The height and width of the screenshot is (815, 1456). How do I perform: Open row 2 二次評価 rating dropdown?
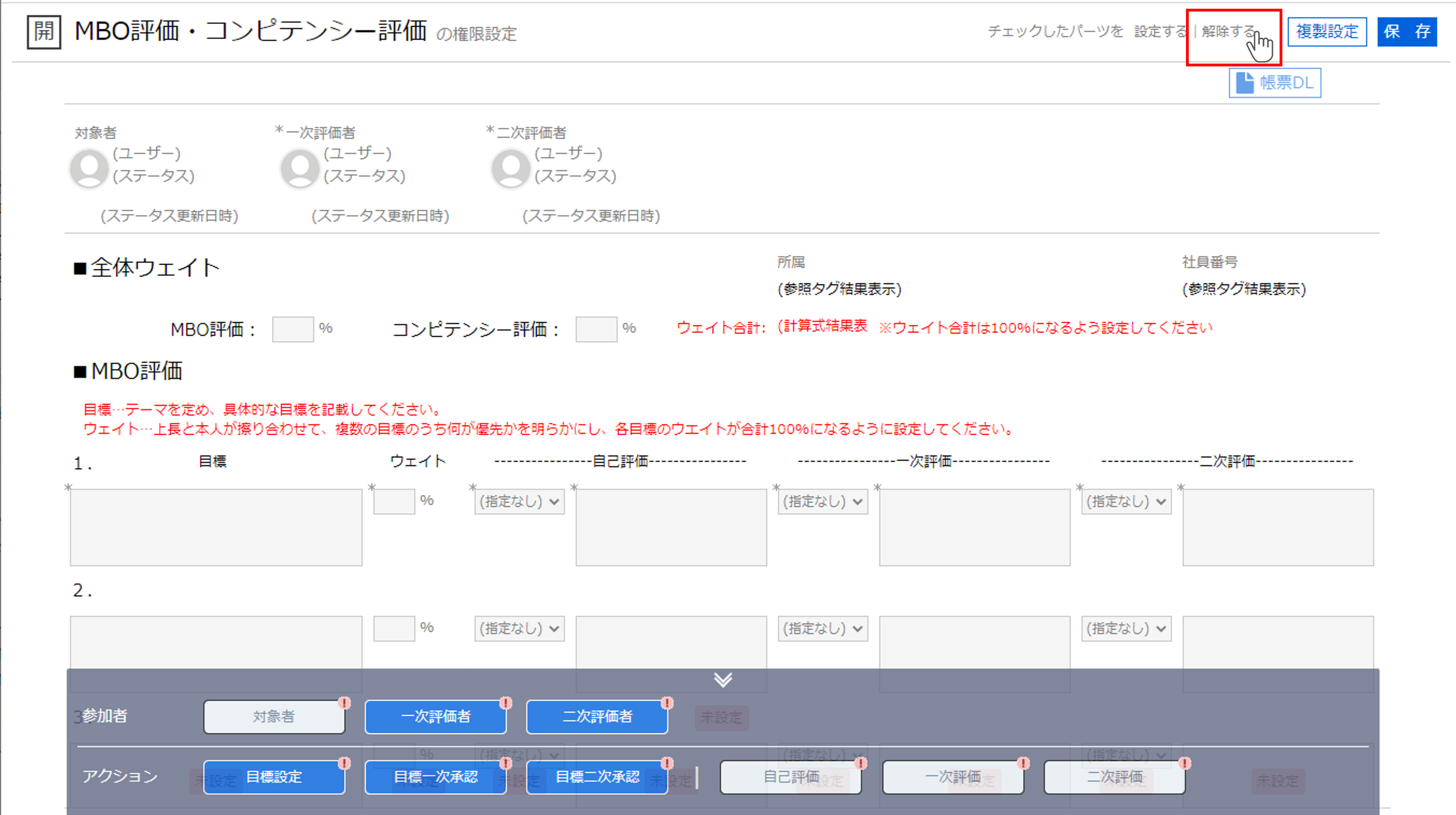pos(1126,628)
